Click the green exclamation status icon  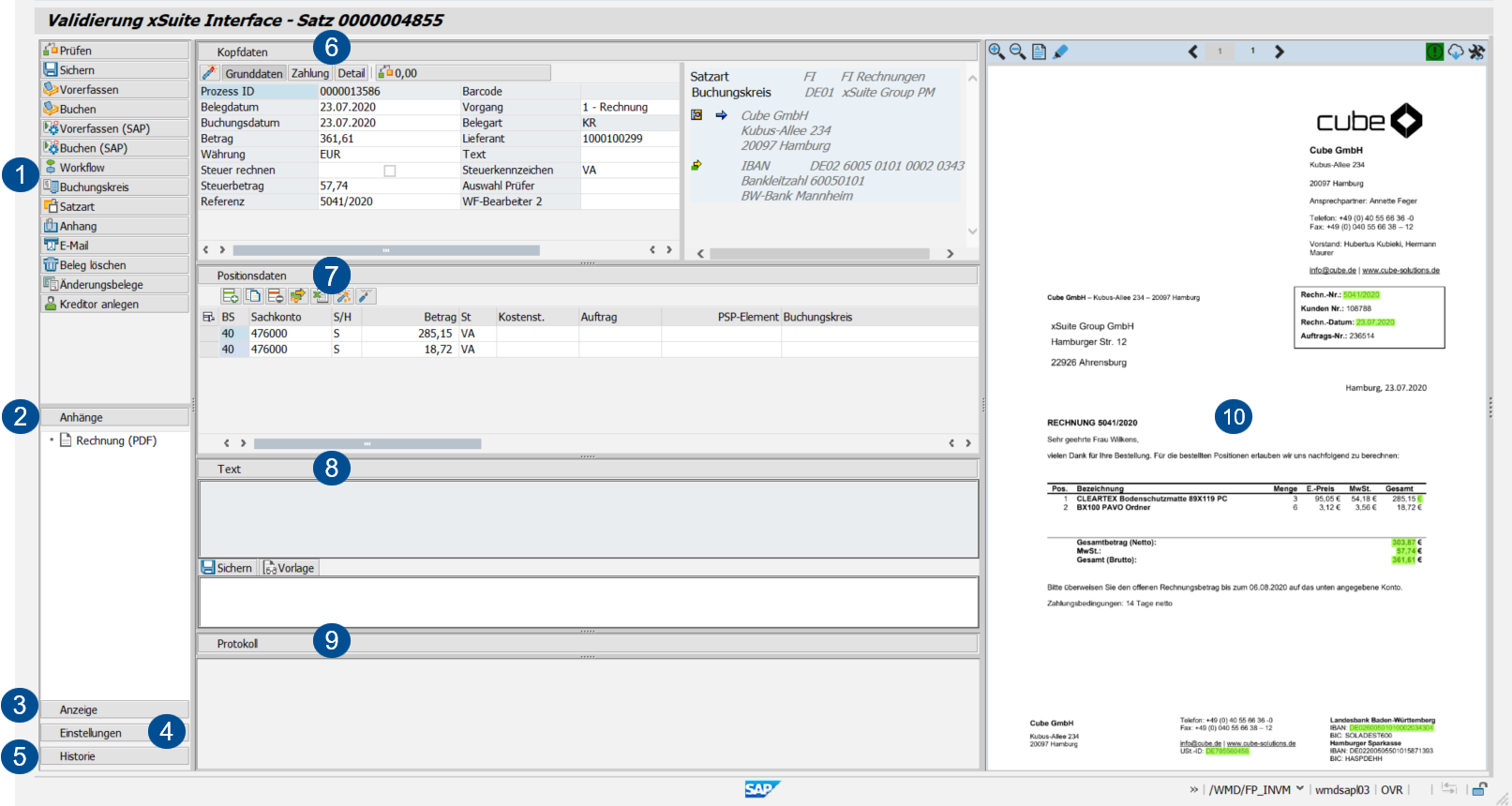coord(1434,52)
